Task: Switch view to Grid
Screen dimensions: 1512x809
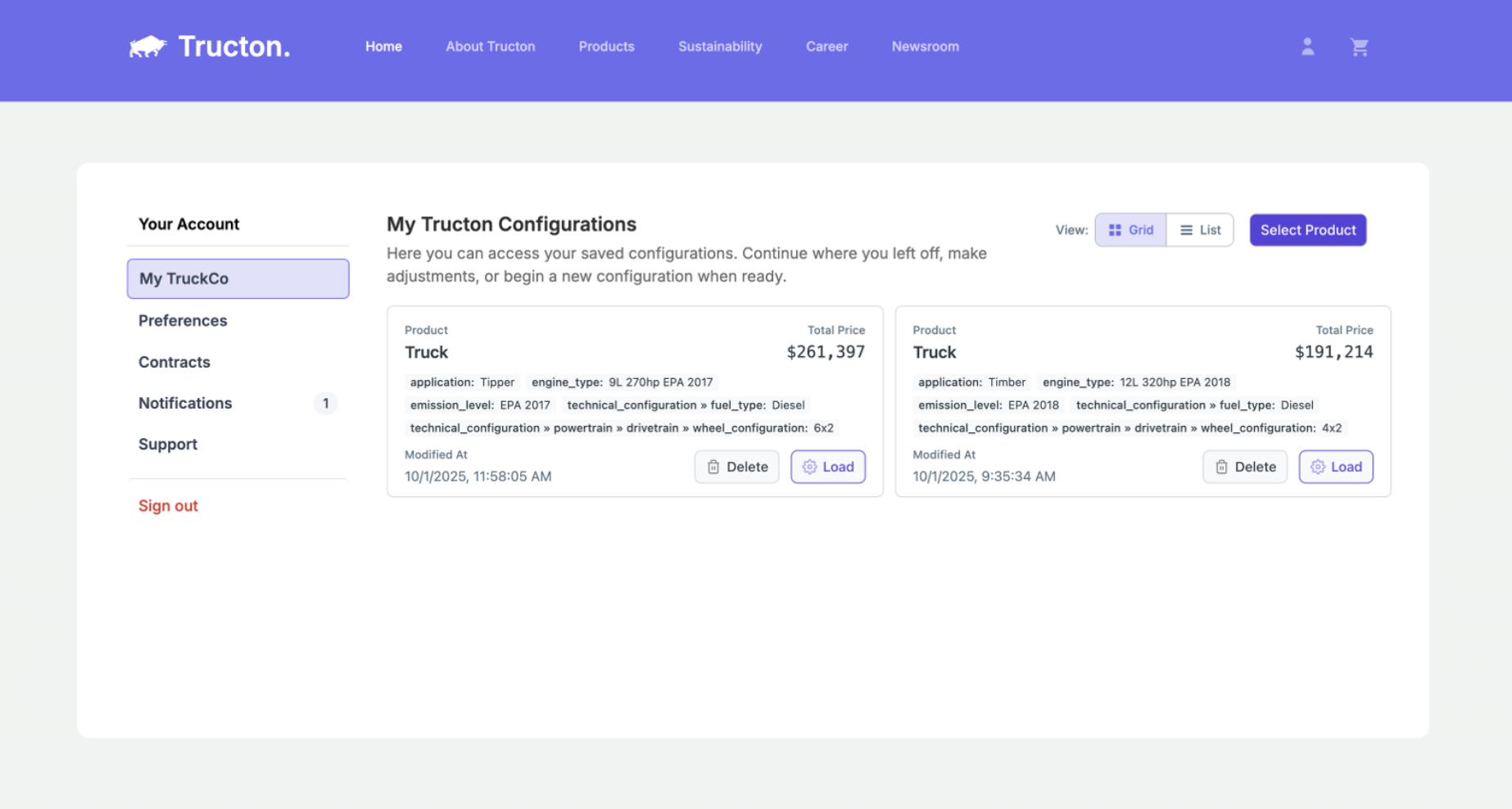Action: [x=1130, y=230]
